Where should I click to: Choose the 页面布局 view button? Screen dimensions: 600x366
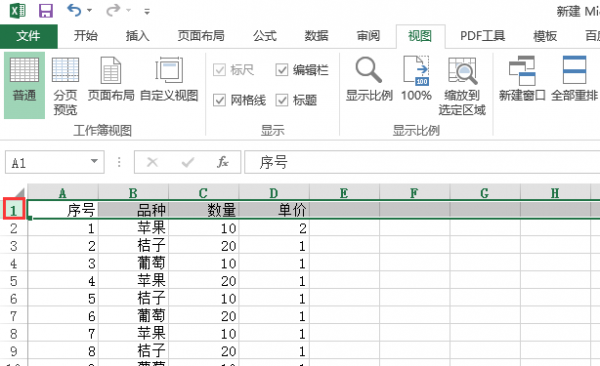(111, 79)
